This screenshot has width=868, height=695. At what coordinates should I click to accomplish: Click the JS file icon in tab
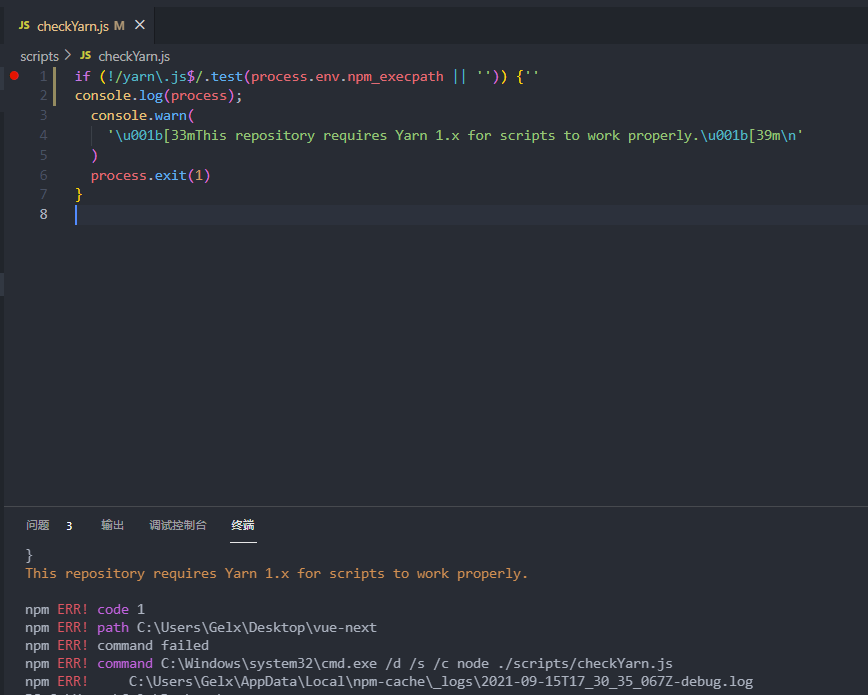point(24,25)
